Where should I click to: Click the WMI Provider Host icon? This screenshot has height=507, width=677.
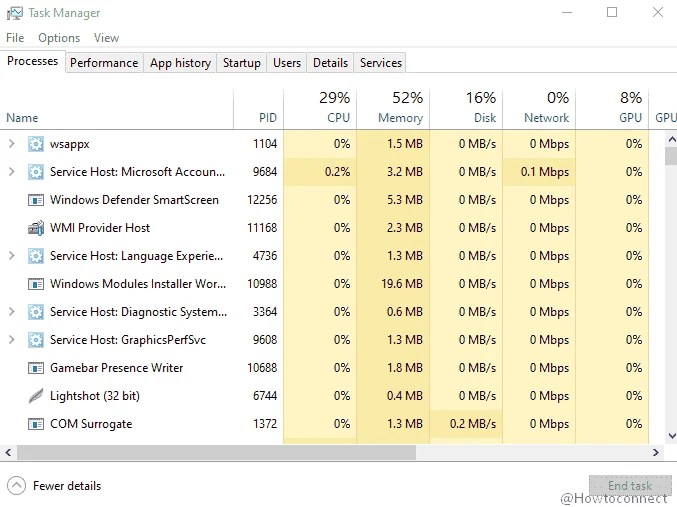point(35,228)
